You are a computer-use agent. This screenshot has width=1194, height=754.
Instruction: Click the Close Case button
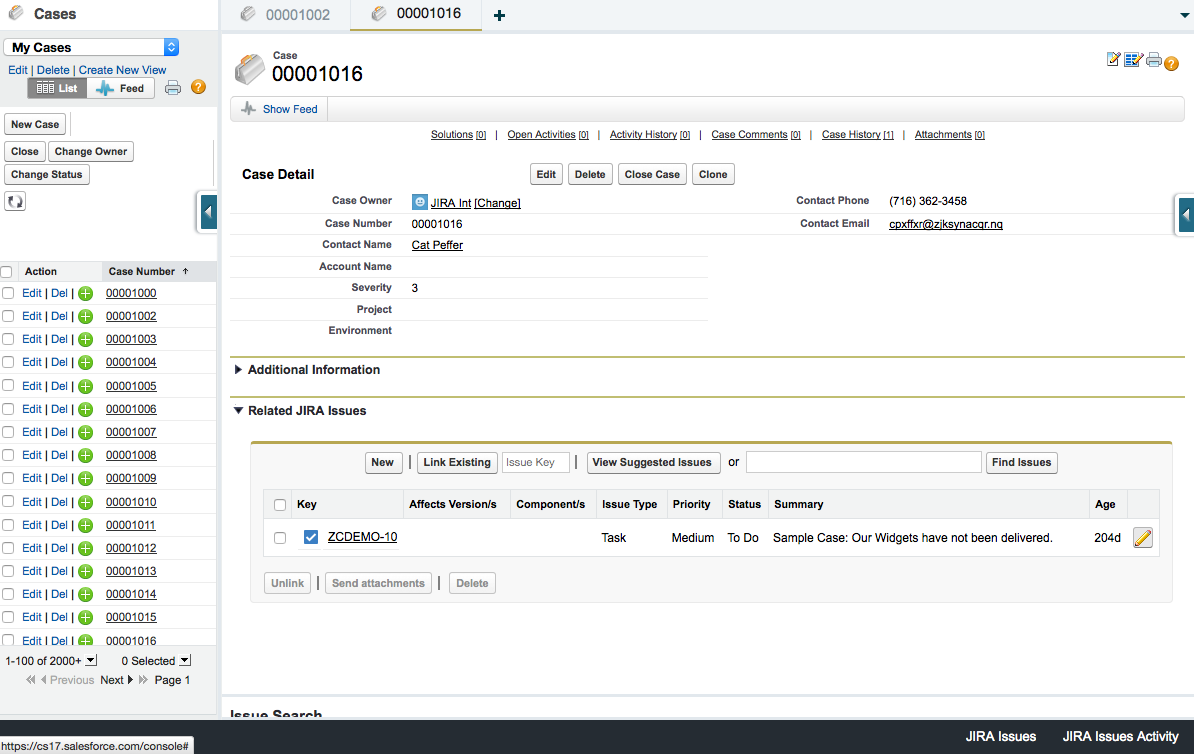[652, 174]
